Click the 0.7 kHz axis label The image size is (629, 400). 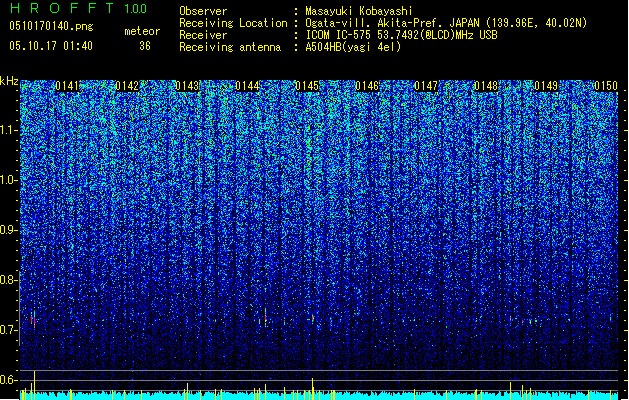(9, 330)
